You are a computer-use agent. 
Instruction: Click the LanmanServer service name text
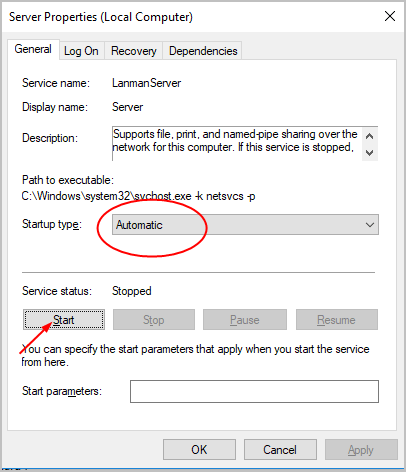146,83
